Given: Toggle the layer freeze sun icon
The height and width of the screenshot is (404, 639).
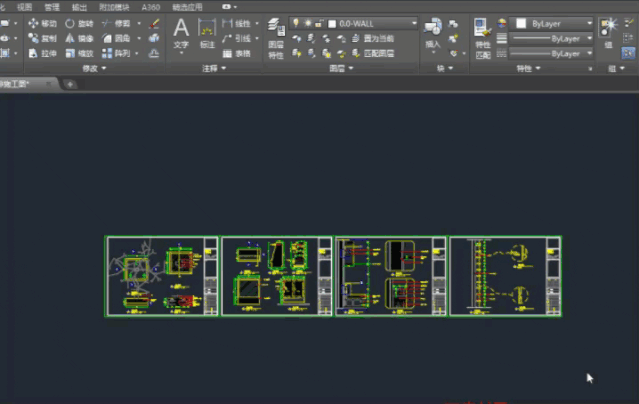Looking at the screenshot, I should point(307,22).
